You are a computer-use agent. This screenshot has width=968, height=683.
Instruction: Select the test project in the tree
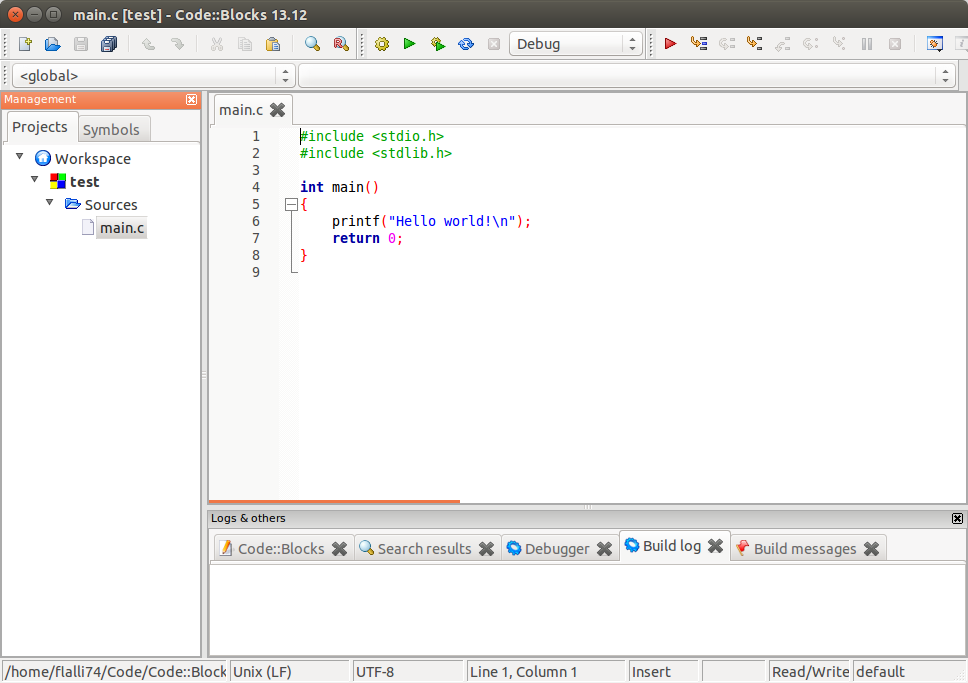pos(85,182)
